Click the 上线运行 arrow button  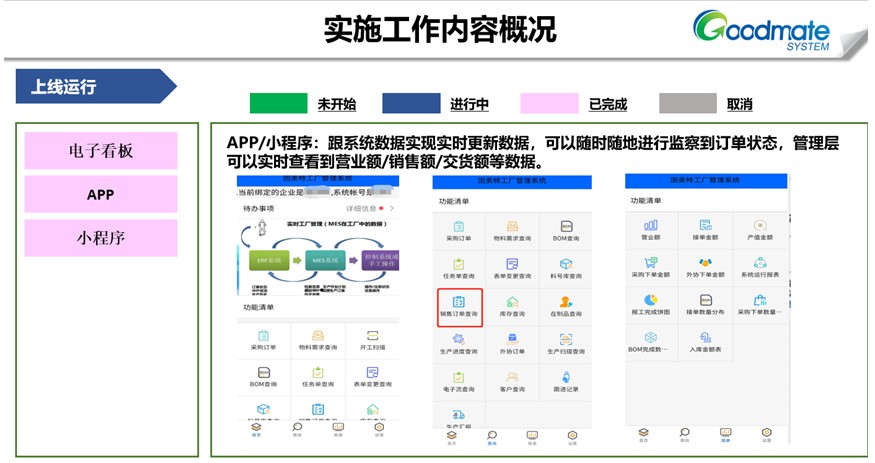coord(95,87)
